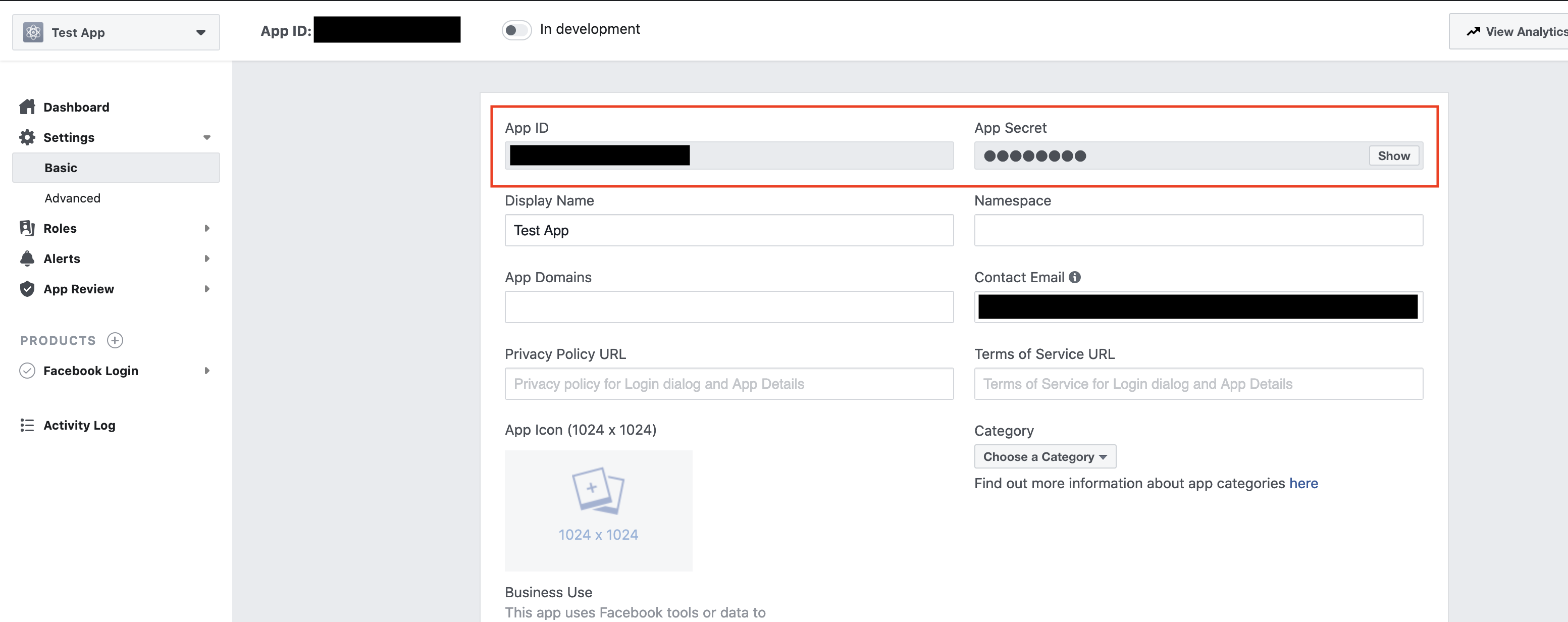Screen dimensions: 1568x622
Task: Expand the App Review submenu arrow
Action: point(207,289)
